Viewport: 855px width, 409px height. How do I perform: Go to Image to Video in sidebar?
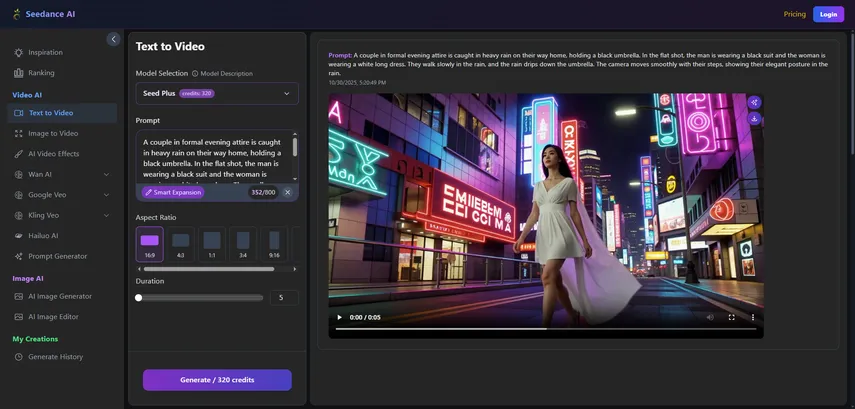53,133
